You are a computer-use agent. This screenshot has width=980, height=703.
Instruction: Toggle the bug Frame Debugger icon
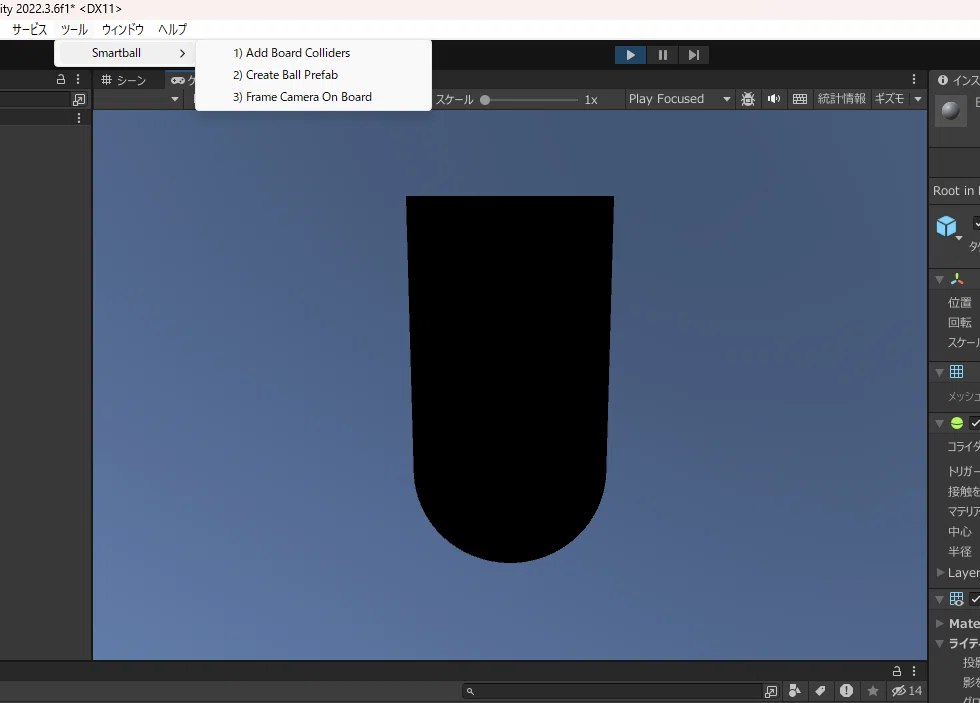point(748,99)
